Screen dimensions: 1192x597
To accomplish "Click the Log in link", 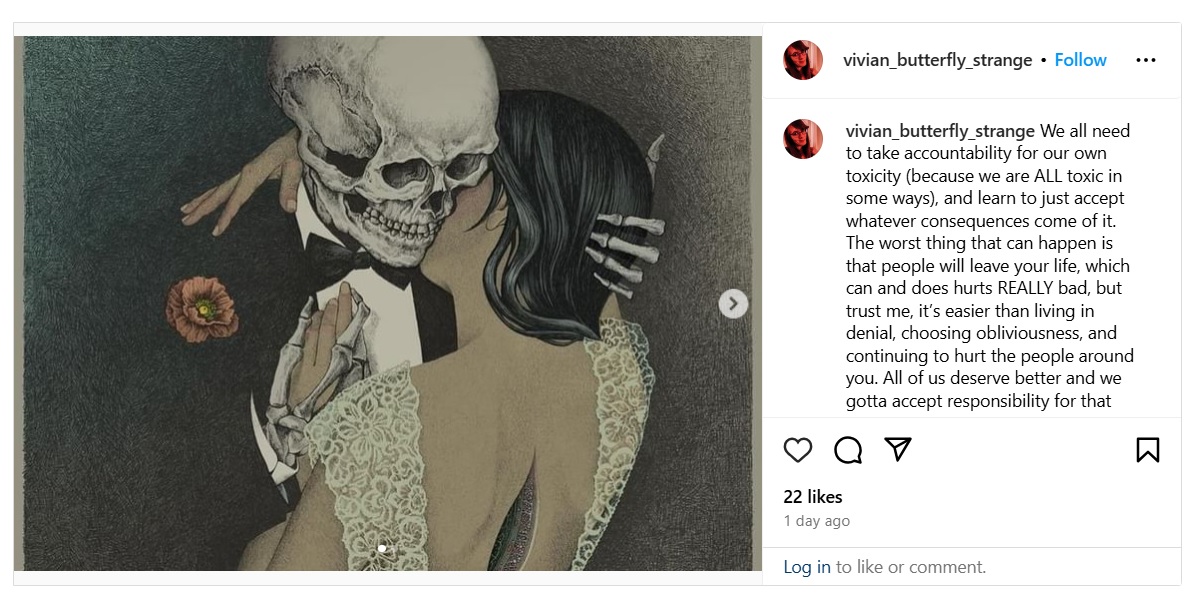I will (x=806, y=567).
